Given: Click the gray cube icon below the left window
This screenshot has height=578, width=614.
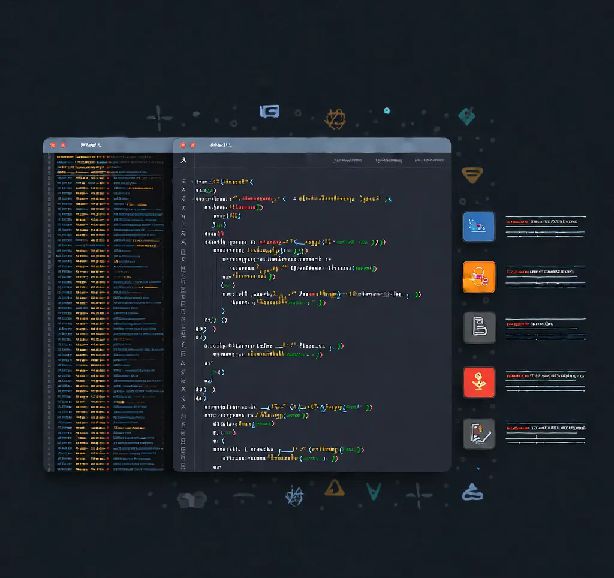Looking at the screenshot, I should tap(191, 497).
